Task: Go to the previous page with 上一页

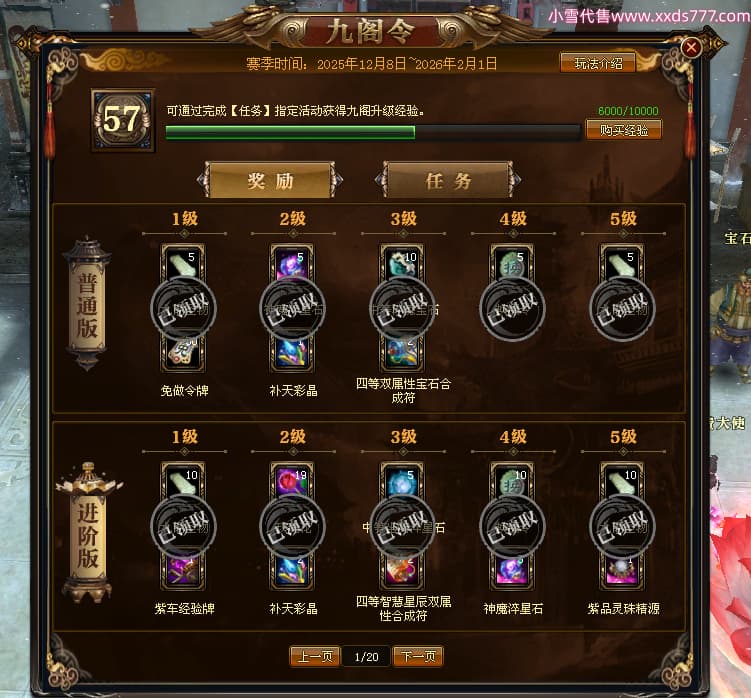Action: (315, 656)
